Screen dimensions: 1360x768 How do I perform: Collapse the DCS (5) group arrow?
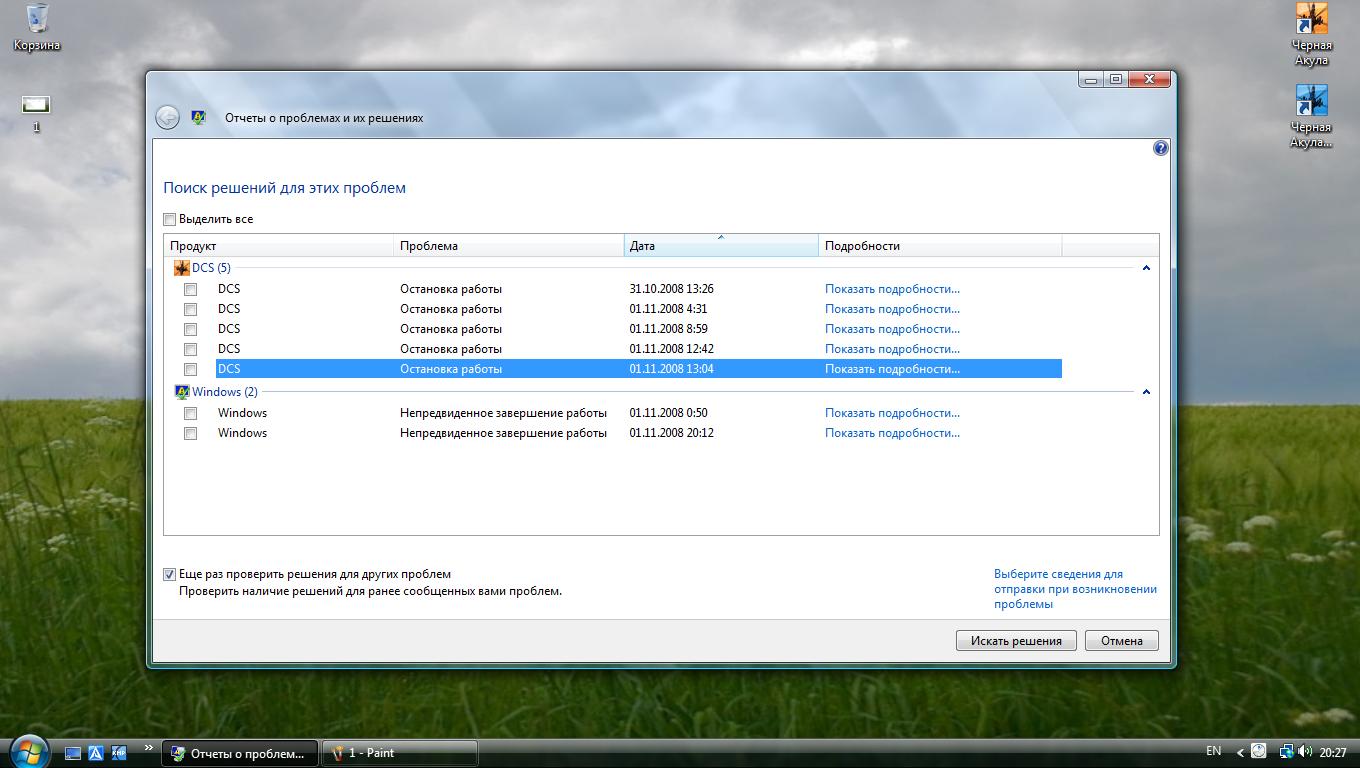1146,268
